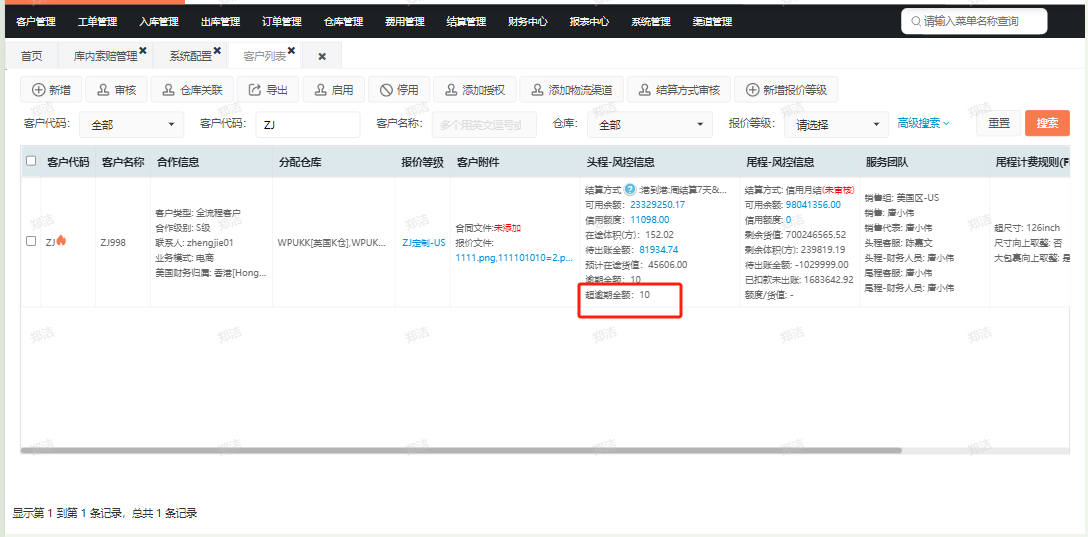
Task: Close the 库内索赔管理 tab
Action: [x=143, y=51]
